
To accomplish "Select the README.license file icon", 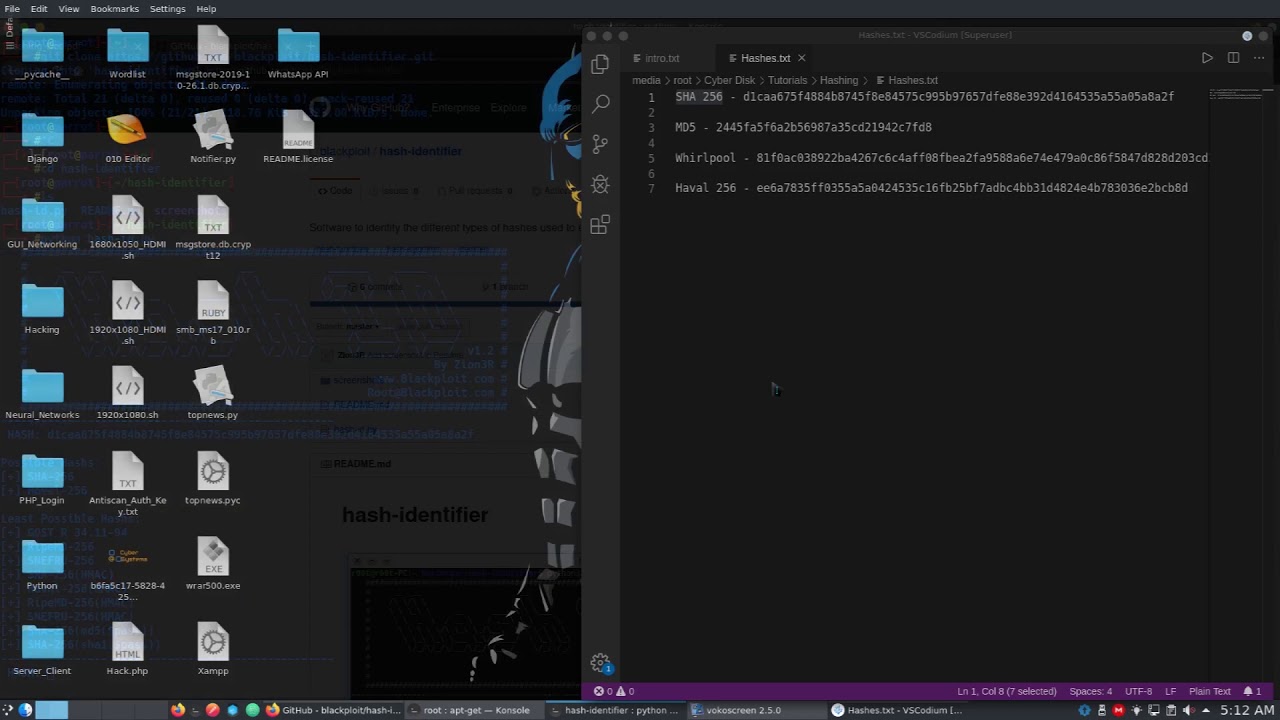I will coord(298,139).
